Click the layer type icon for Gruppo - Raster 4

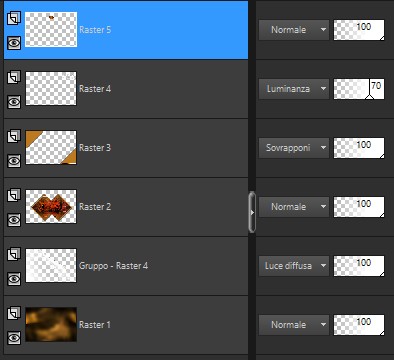[x=14, y=254]
